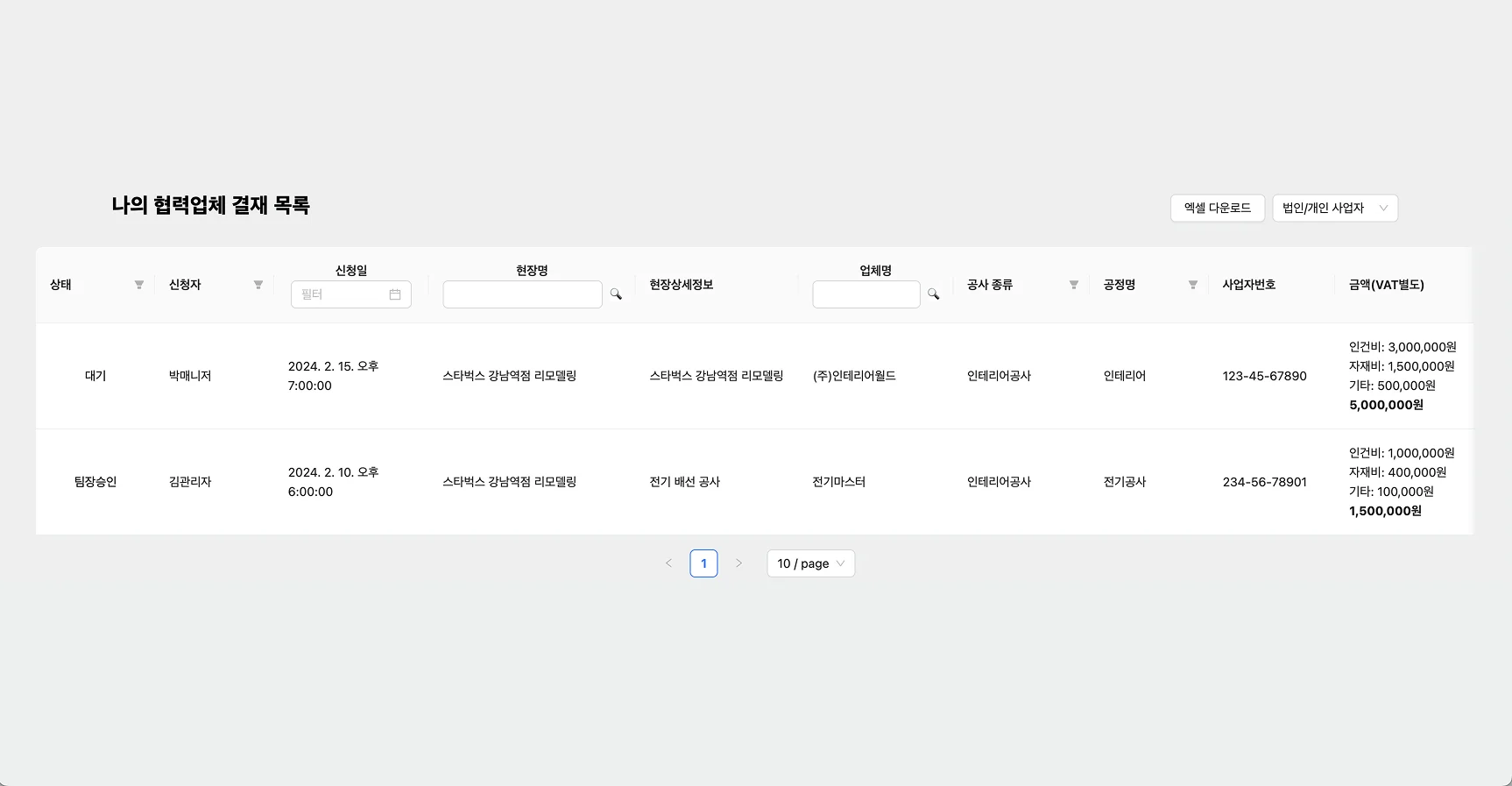Open filter for 공정명 column
This screenshot has width=1512, height=786.
coord(1192,285)
